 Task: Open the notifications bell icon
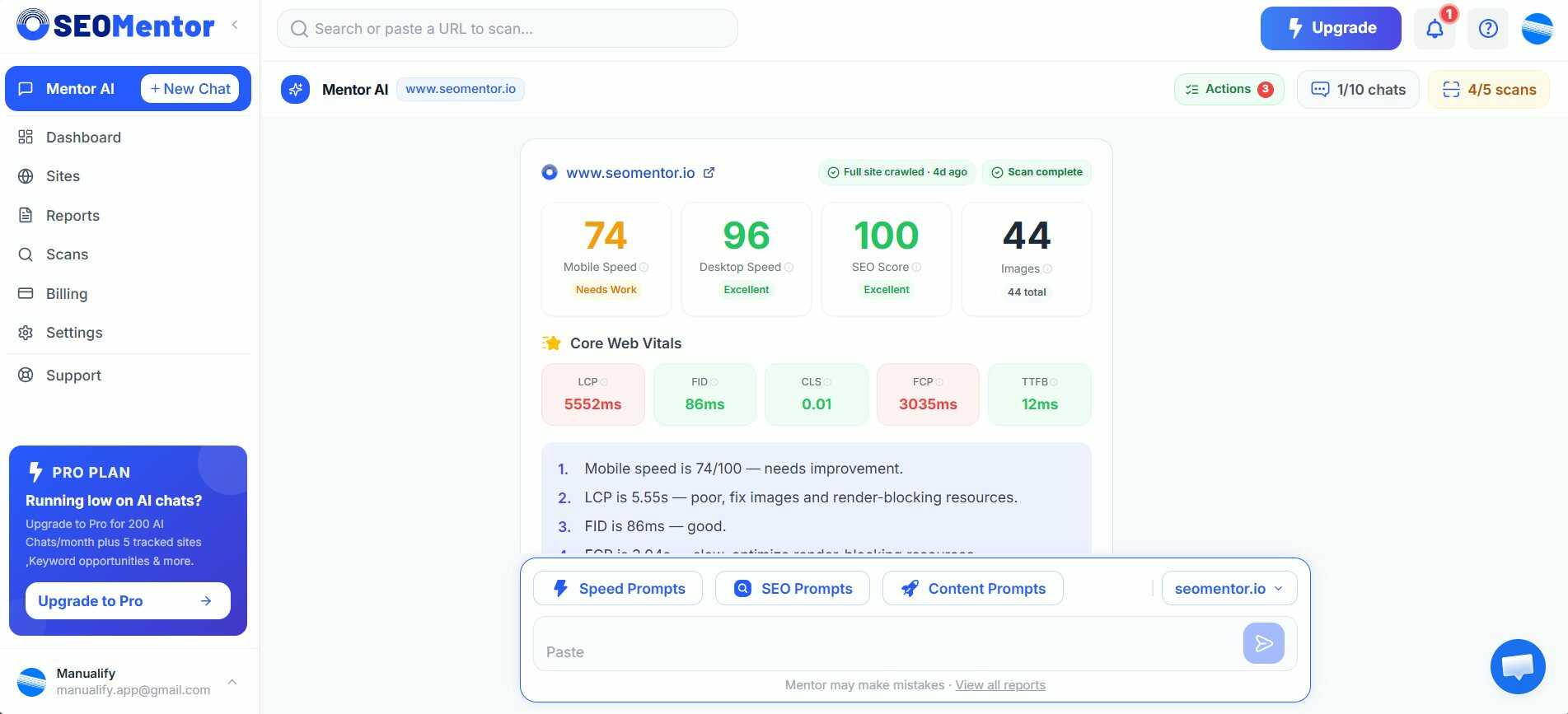tap(1435, 29)
